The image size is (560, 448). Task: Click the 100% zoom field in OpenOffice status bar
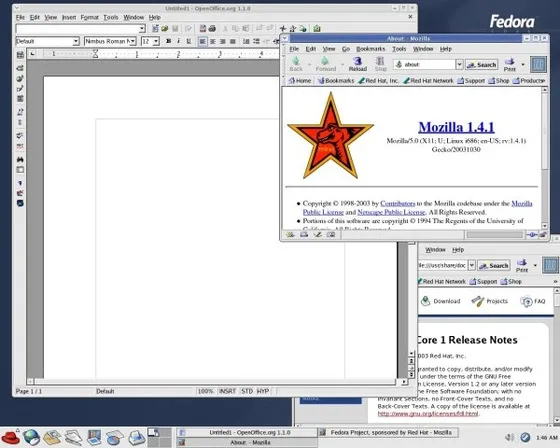[x=205, y=391]
